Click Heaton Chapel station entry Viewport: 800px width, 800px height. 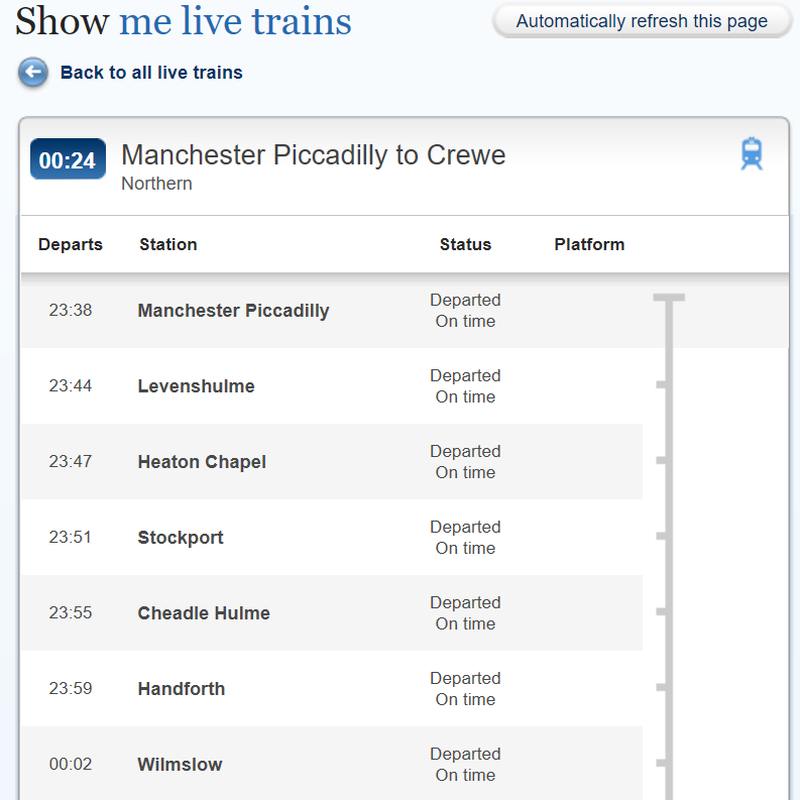[202, 462]
